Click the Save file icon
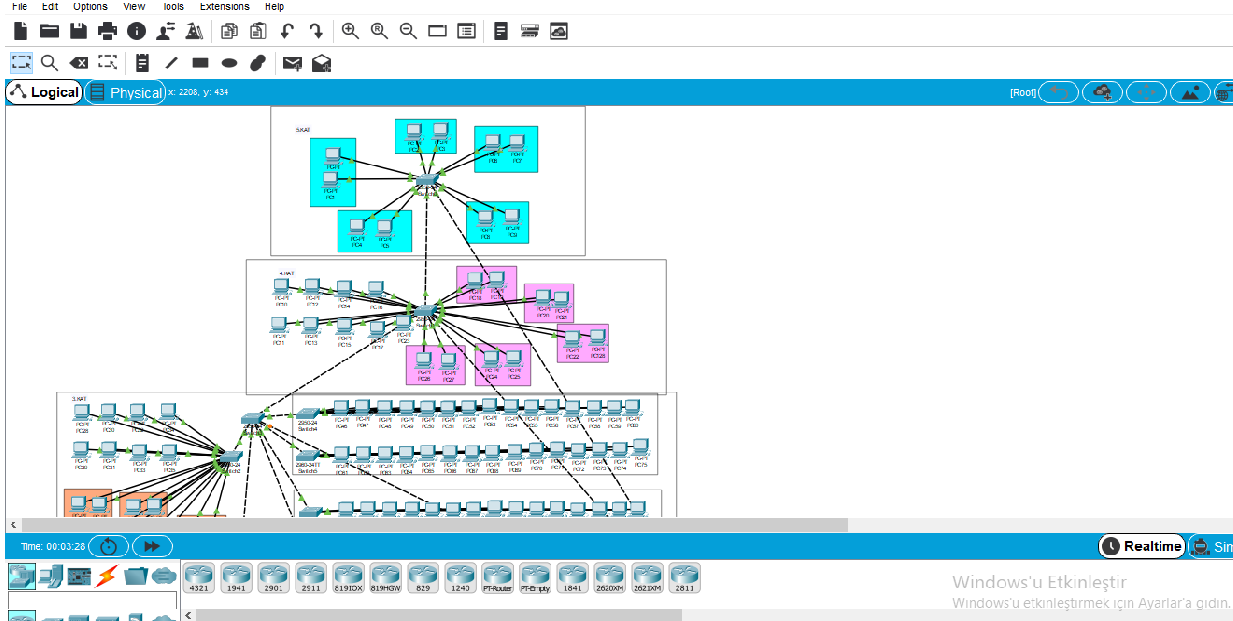Screen dimensions: 1233x621 coord(78,31)
